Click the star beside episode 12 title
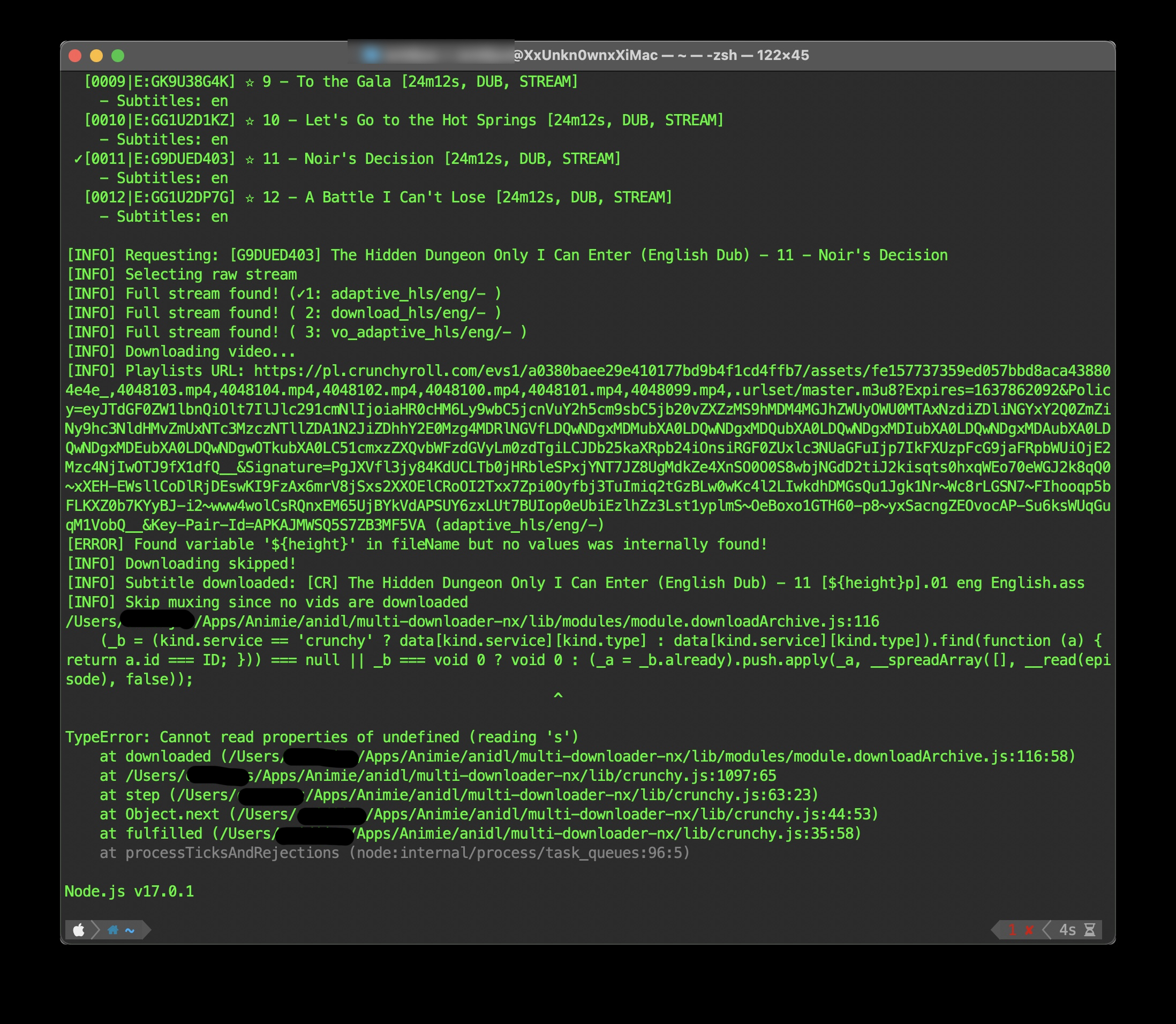 [x=250, y=198]
